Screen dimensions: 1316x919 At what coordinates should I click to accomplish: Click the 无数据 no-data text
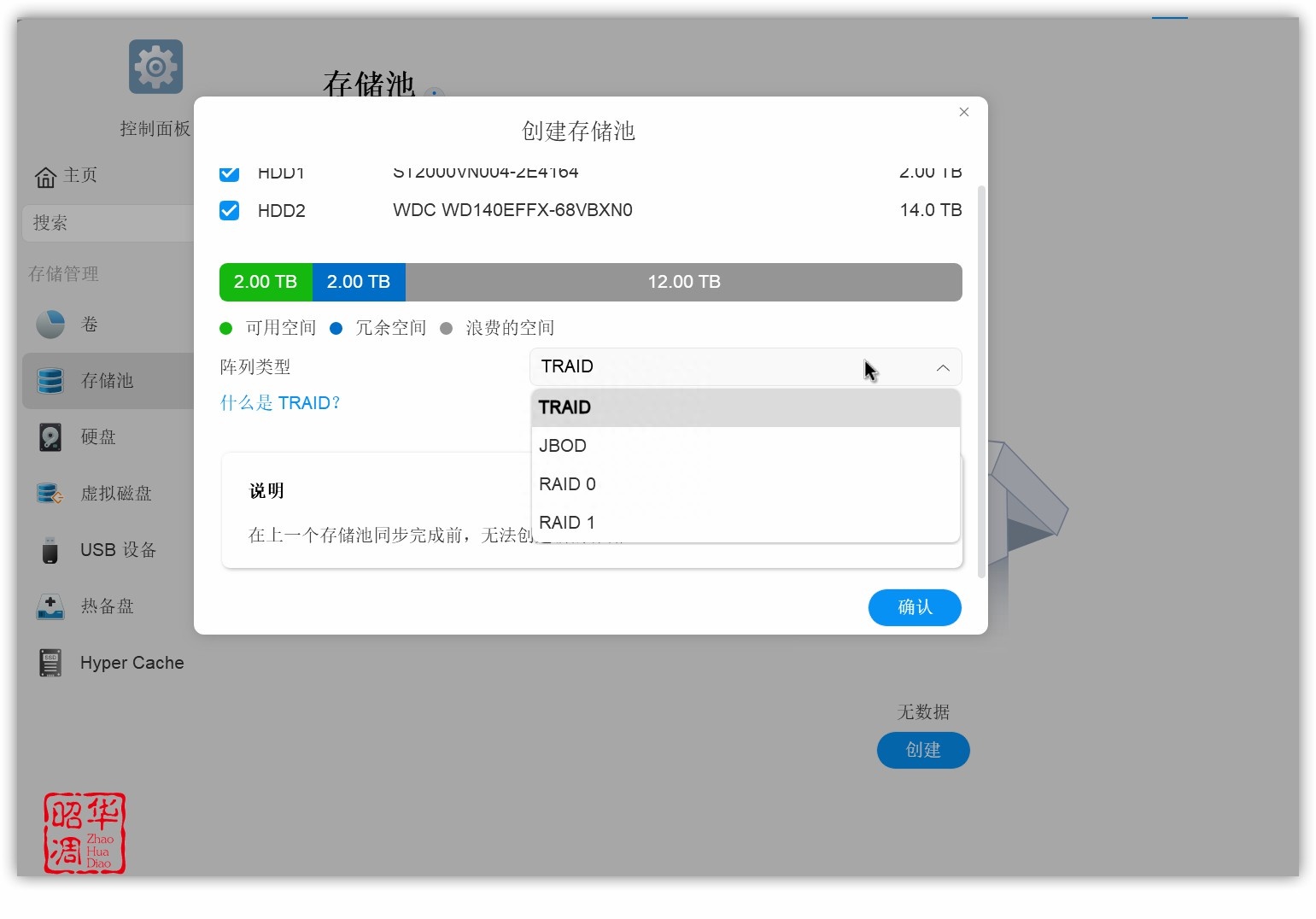[923, 712]
